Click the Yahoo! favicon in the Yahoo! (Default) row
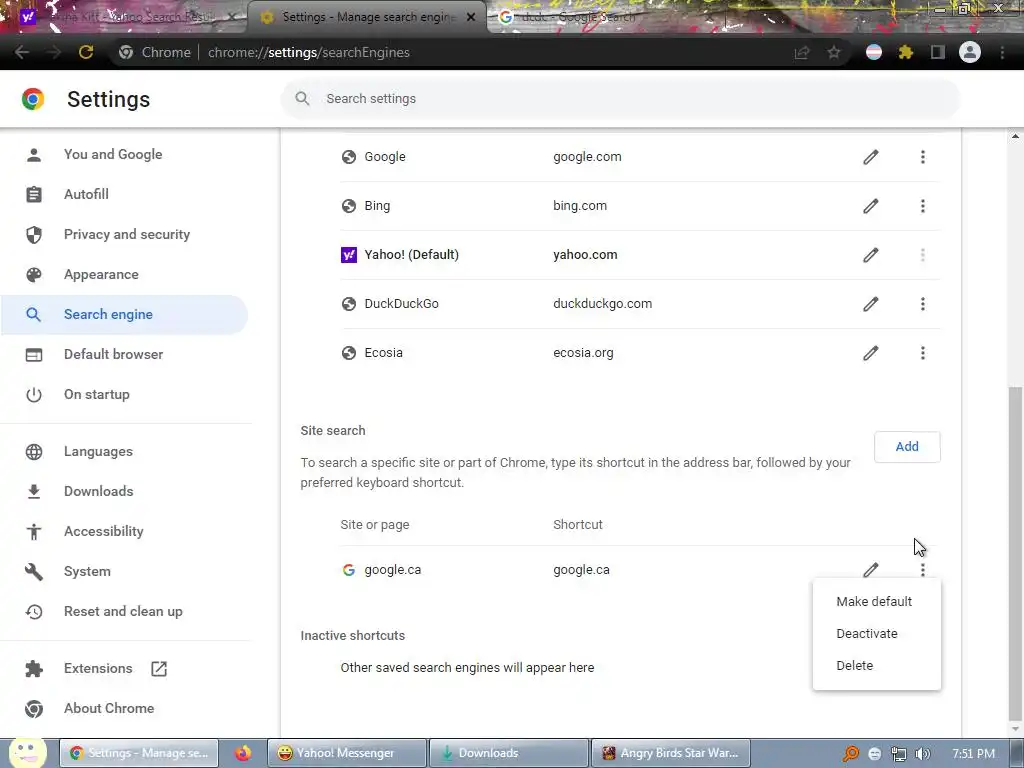 point(349,255)
